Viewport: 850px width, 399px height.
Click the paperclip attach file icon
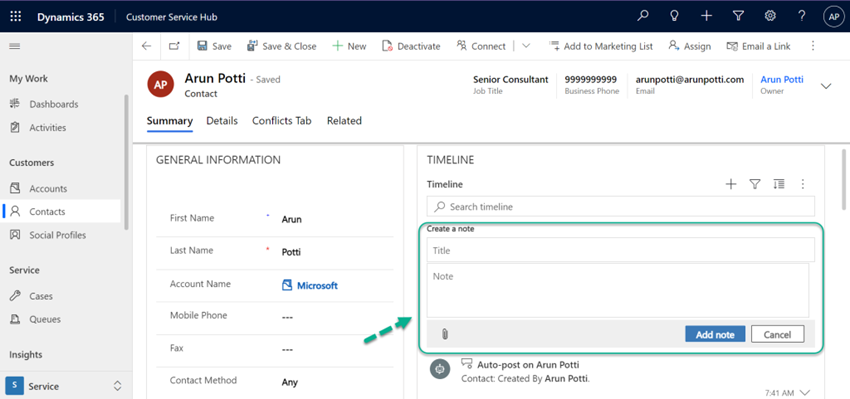click(x=444, y=334)
